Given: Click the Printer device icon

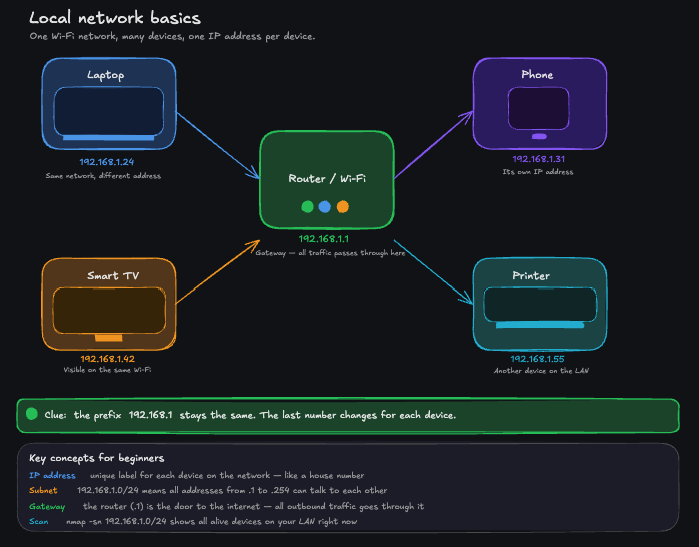Looking at the screenshot, I should (x=539, y=307).
